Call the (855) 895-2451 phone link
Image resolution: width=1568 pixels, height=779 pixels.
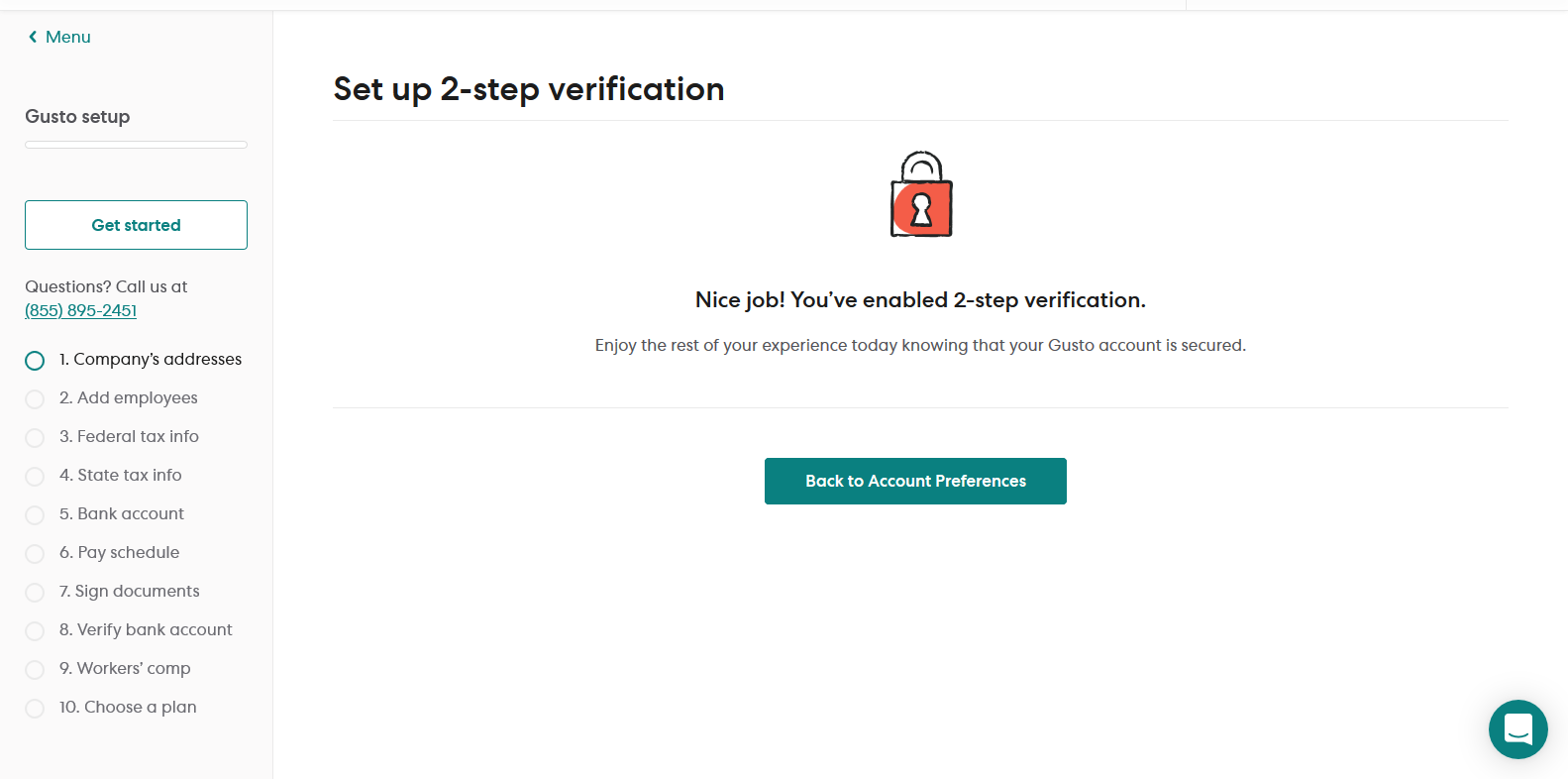pyautogui.click(x=81, y=310)
